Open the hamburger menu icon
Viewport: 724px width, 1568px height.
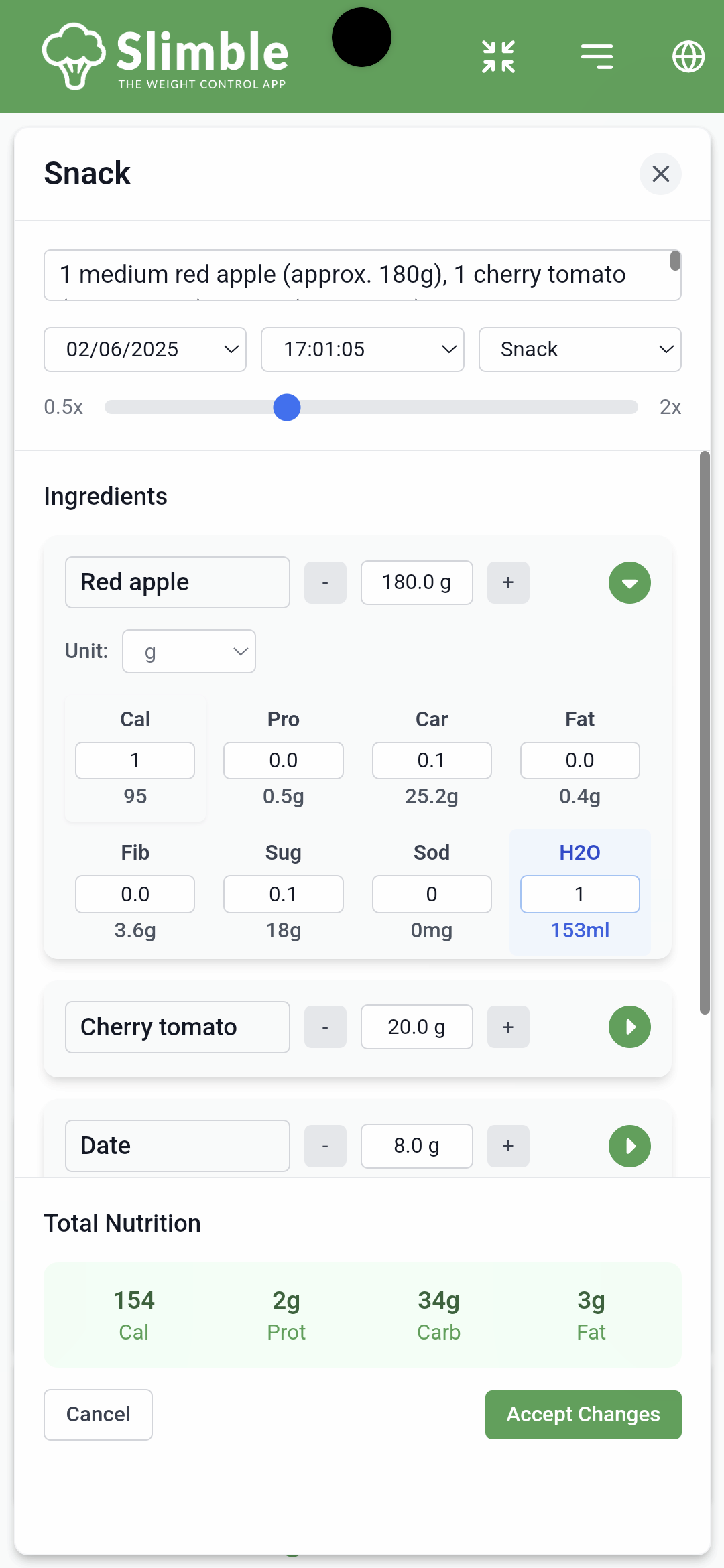pos(597,56)
